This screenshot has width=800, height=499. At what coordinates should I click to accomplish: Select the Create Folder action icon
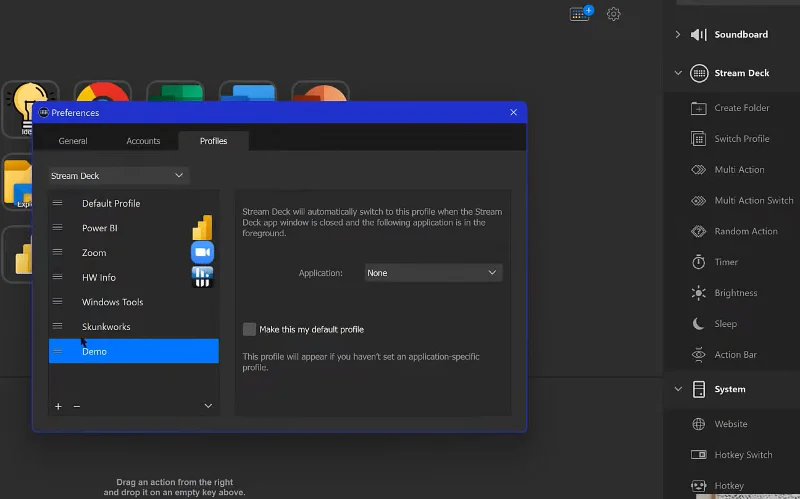698,108
